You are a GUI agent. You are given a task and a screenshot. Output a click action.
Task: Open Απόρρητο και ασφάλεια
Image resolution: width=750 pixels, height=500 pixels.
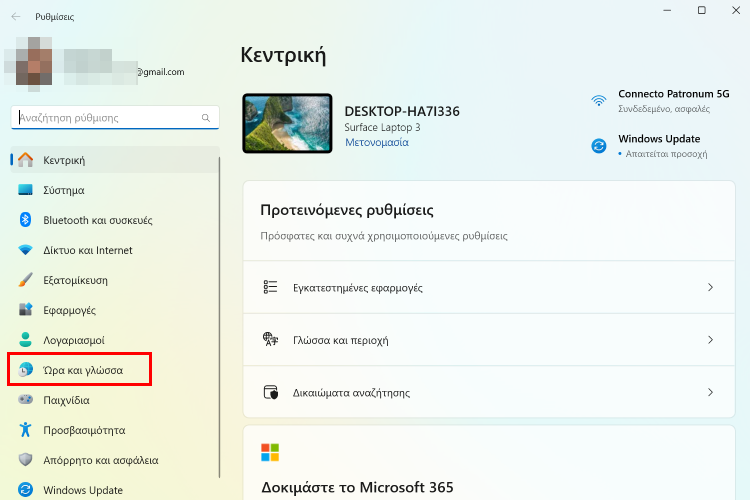click(115, 460)
